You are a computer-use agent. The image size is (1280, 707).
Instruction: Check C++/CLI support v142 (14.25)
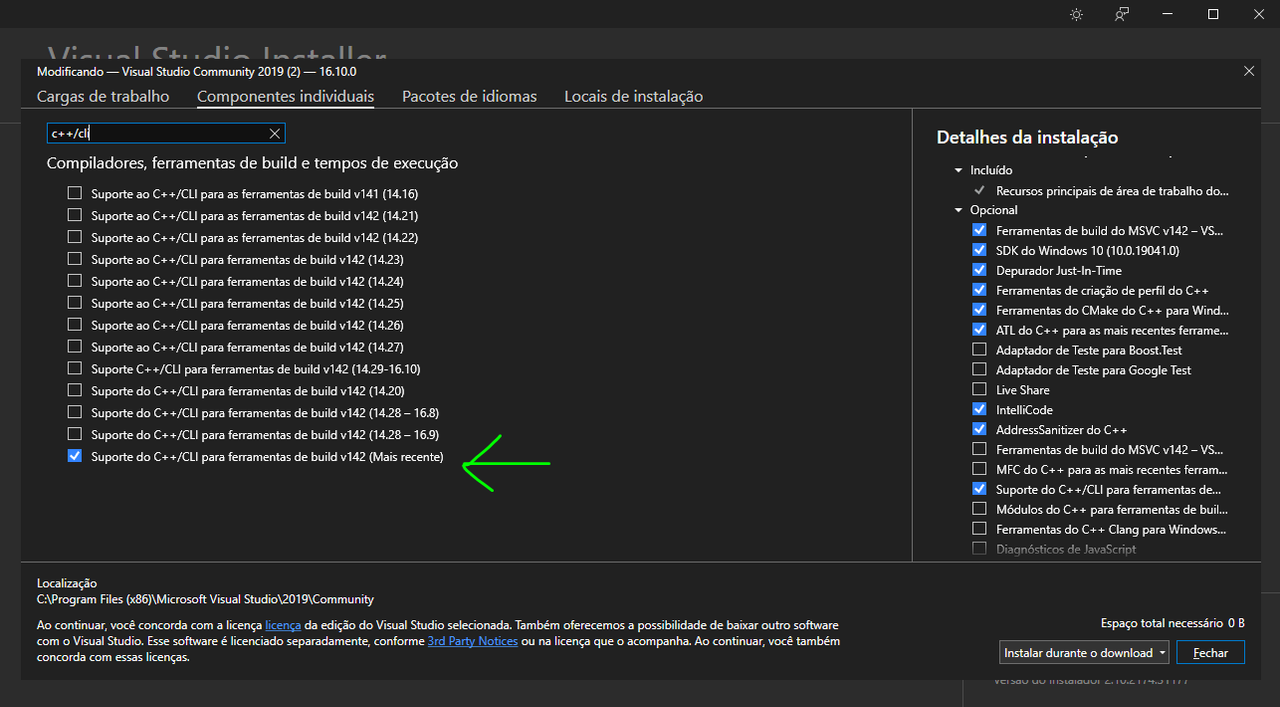tap(74, 302)
